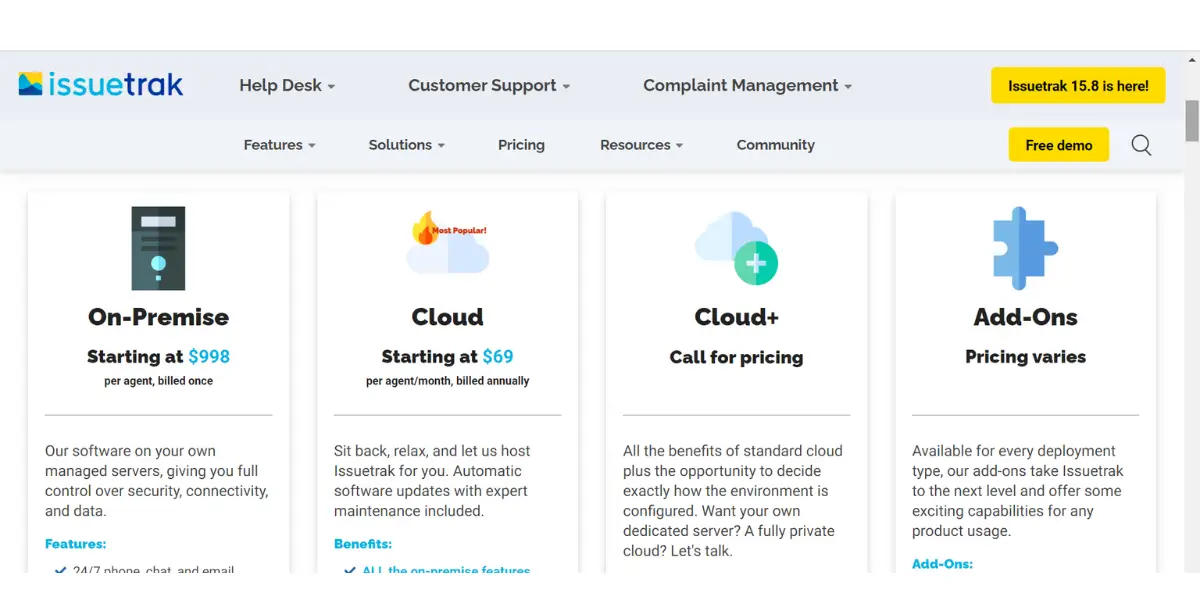Viewport: 1200px width, 600px height.
Task: Click the $69 Cloud starting price
Action: pyautogui.click(x=497, y=357)
